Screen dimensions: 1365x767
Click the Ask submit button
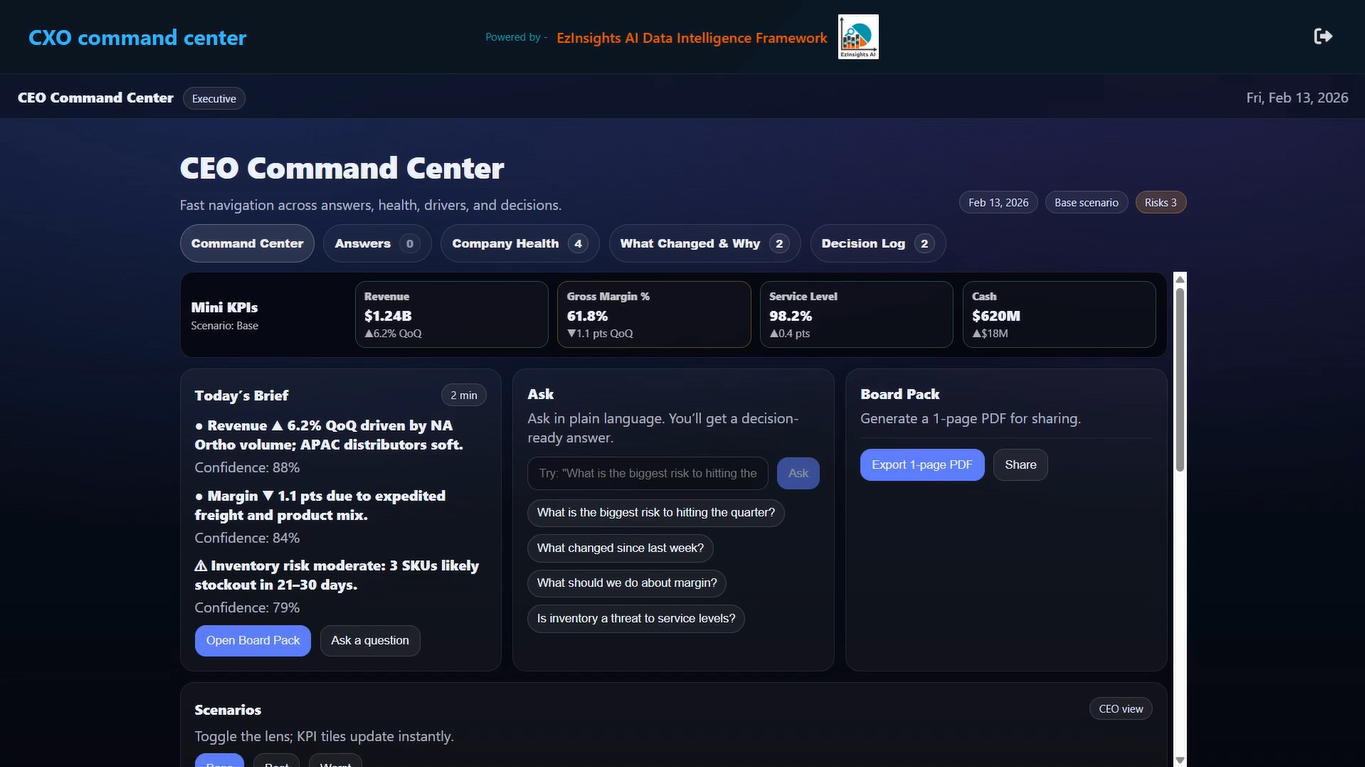tap(798, 473)
